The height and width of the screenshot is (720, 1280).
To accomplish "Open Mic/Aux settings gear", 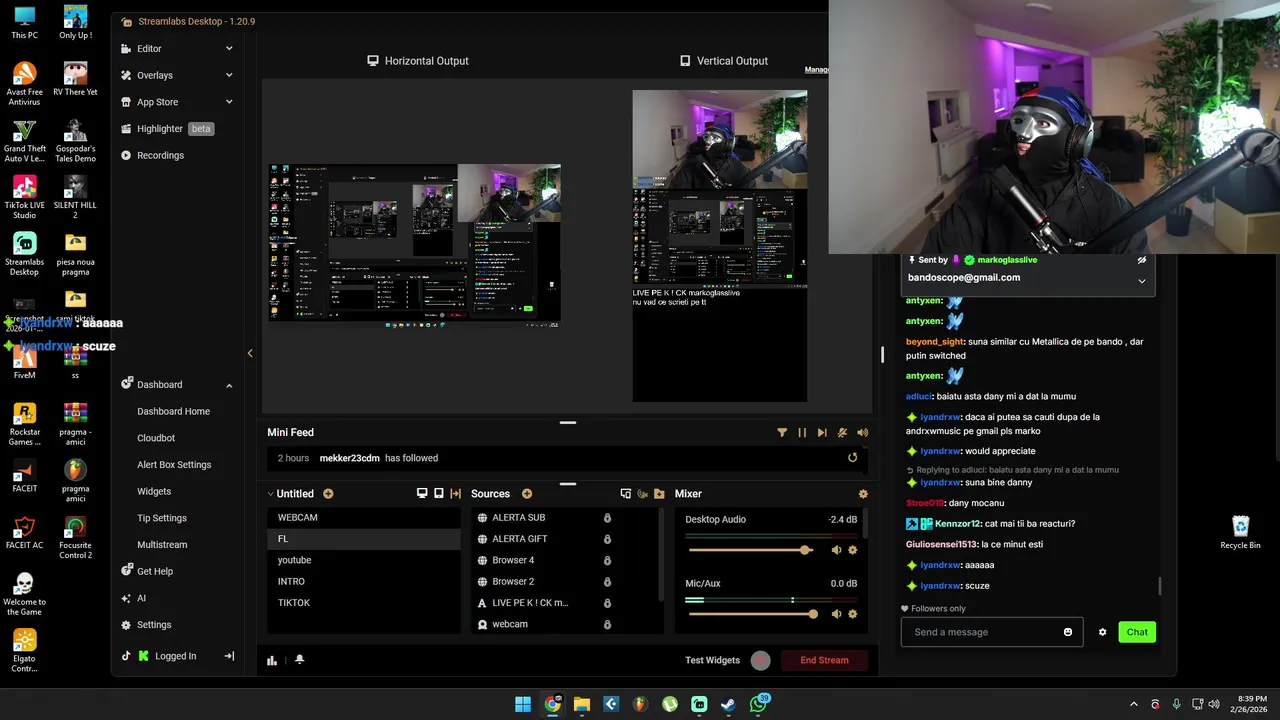I will click(853, 614).
